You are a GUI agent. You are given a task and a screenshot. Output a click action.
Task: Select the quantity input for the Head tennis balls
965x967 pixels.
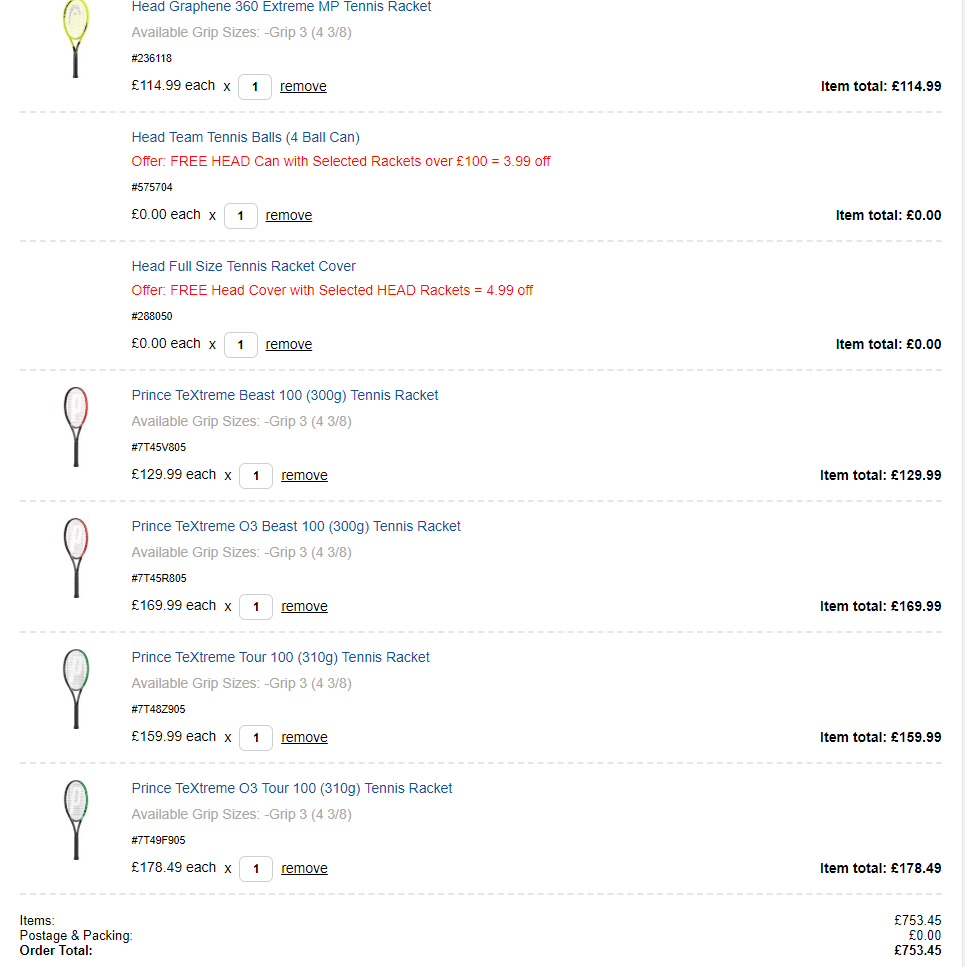point(240,216)
